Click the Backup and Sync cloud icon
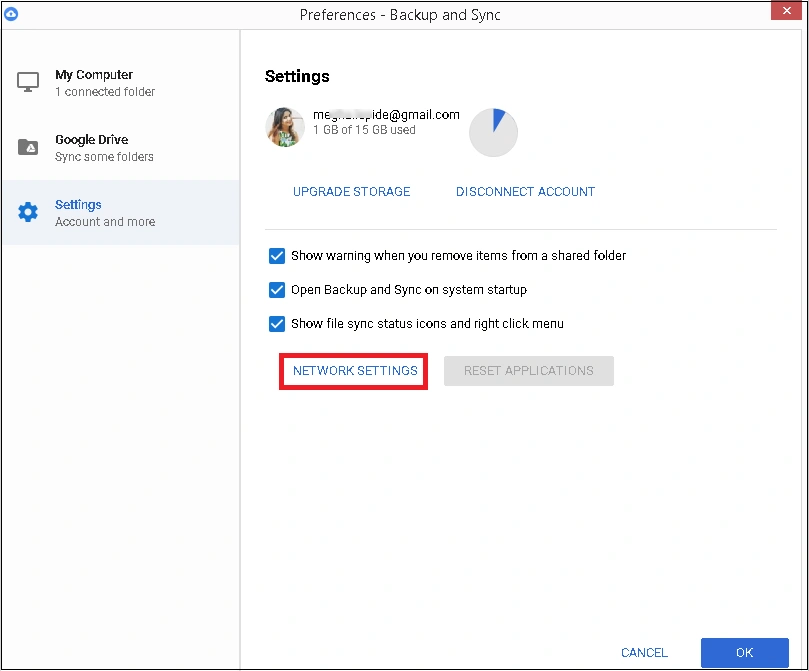Screen dimensions: 809x671 tap(11, 14)
